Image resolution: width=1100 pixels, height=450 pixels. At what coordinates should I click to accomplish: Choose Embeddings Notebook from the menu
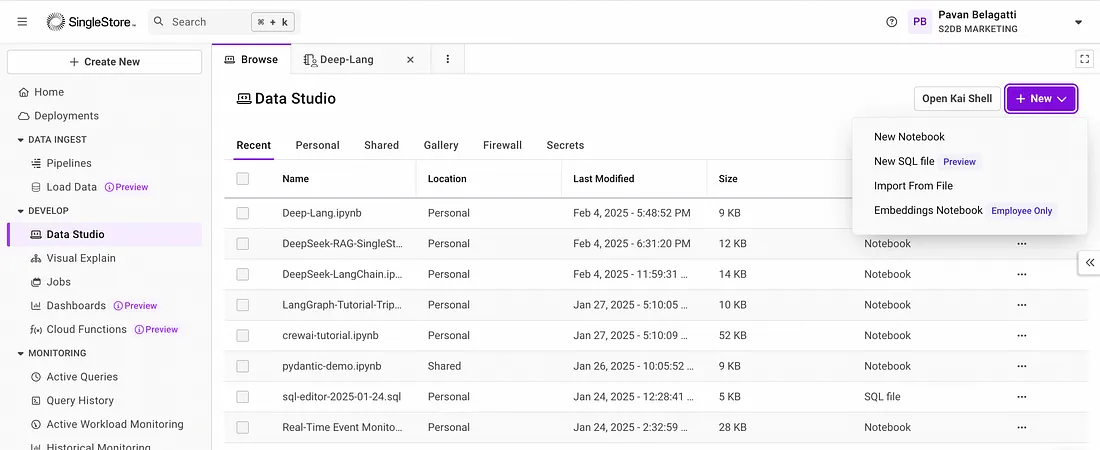point(928,211)
